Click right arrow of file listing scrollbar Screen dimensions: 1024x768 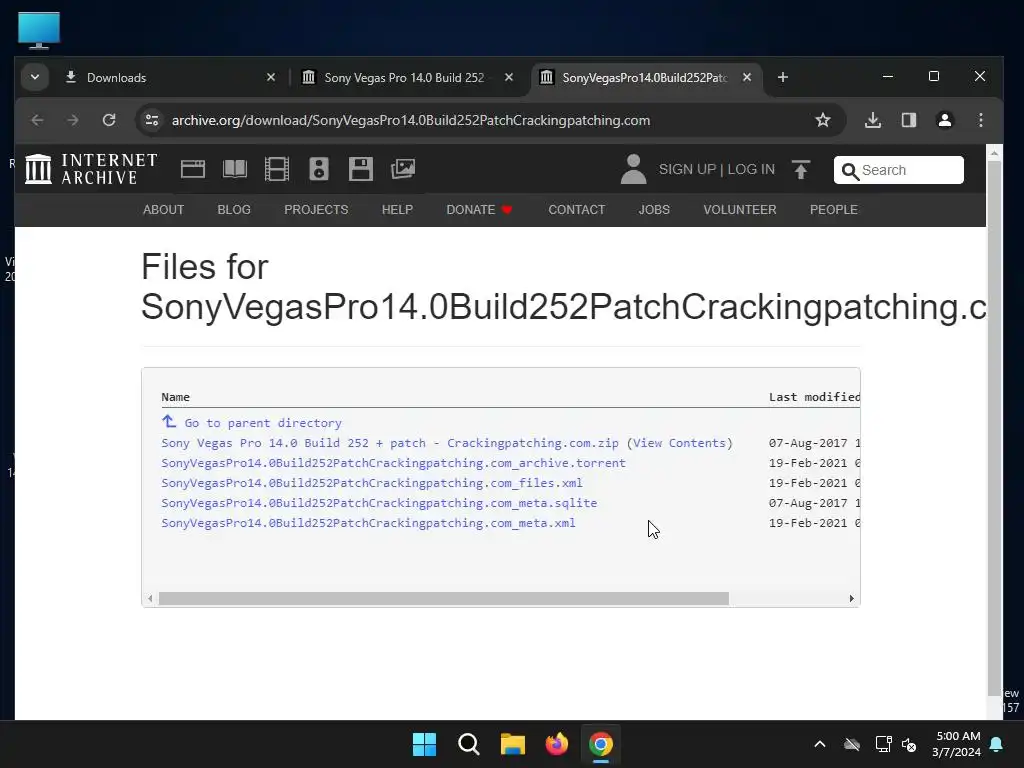[852, 599]
